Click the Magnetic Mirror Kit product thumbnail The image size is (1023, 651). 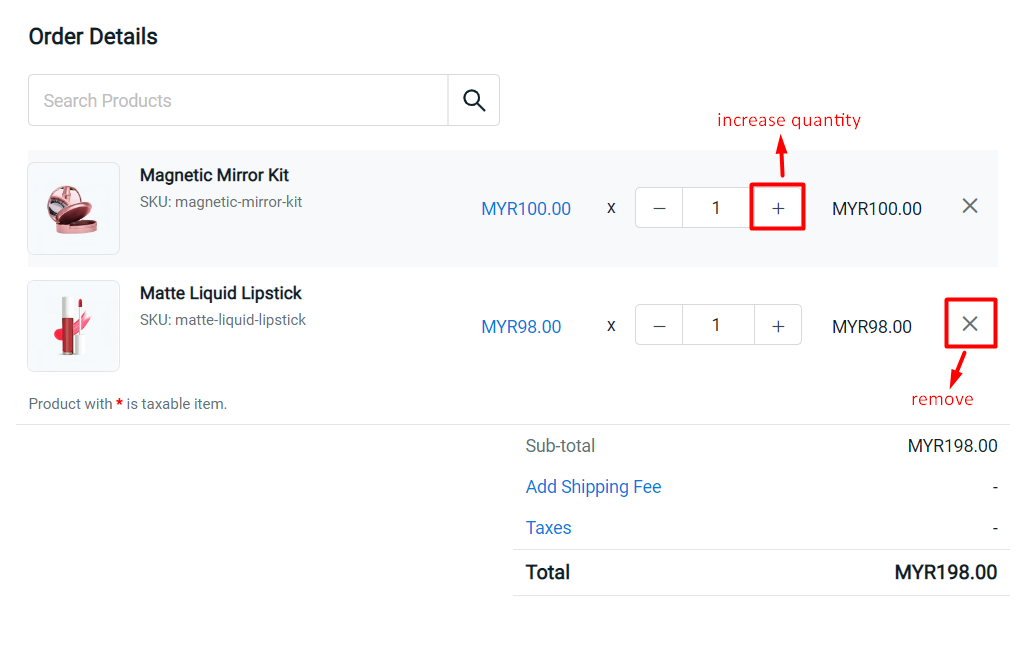pyautogui.click(x=73, y=208)
